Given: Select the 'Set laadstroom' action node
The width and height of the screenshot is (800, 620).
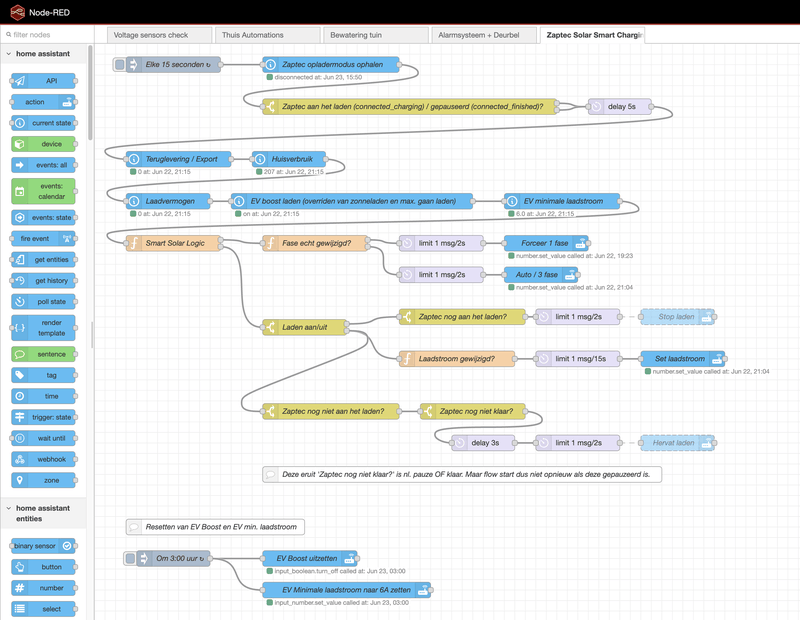Looking at the screenshot, I should pyautogui.click(x=682, y=359).
